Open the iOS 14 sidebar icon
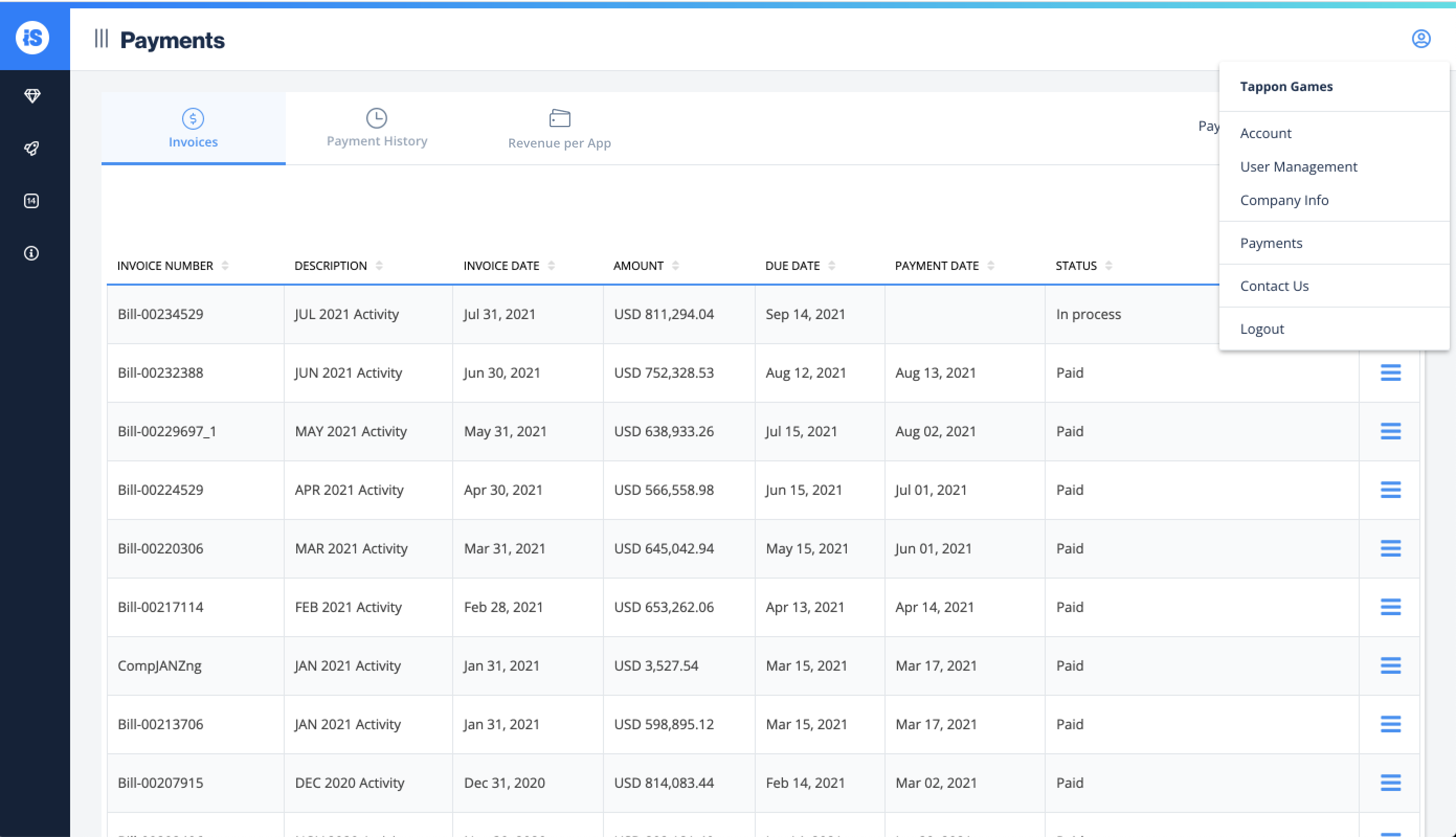 pos(31,201)
